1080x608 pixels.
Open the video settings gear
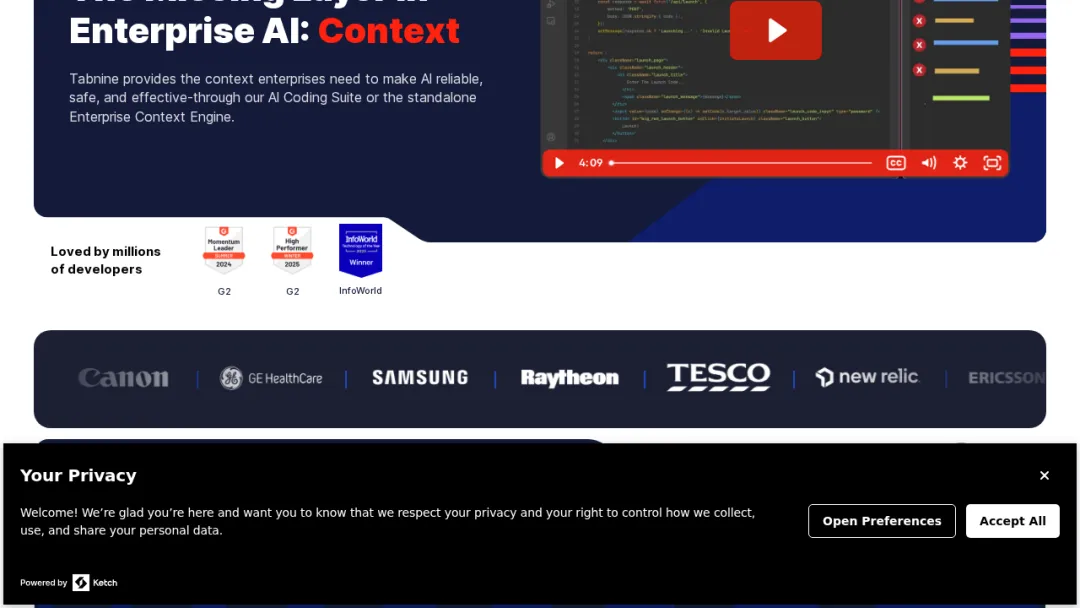(x=960, y=163)
